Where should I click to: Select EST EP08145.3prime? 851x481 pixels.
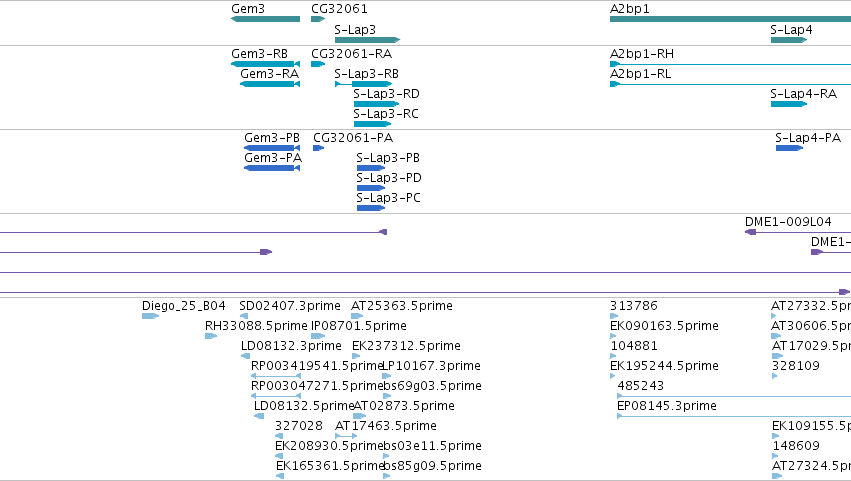pos(734,416)
